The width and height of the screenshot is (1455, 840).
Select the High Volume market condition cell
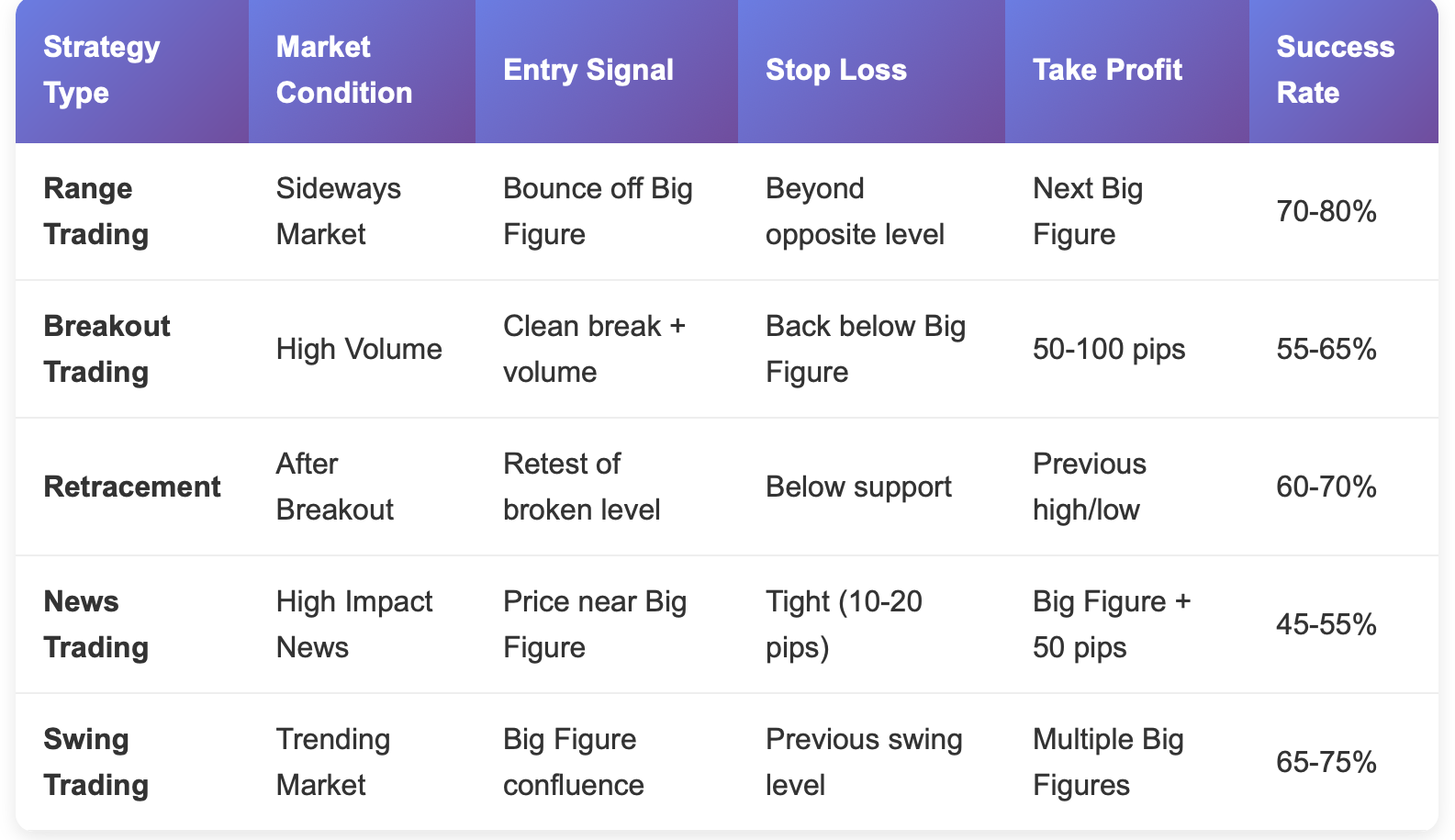(x=362, y=349)
